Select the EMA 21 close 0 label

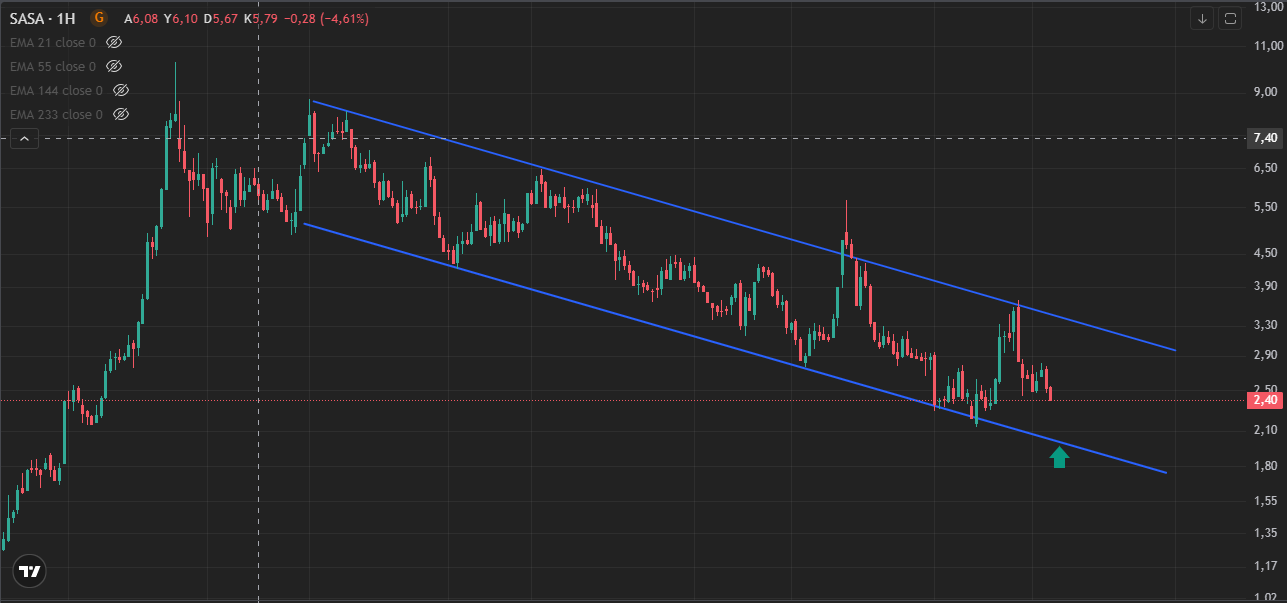pyautogui.click(x=53, y=42)
